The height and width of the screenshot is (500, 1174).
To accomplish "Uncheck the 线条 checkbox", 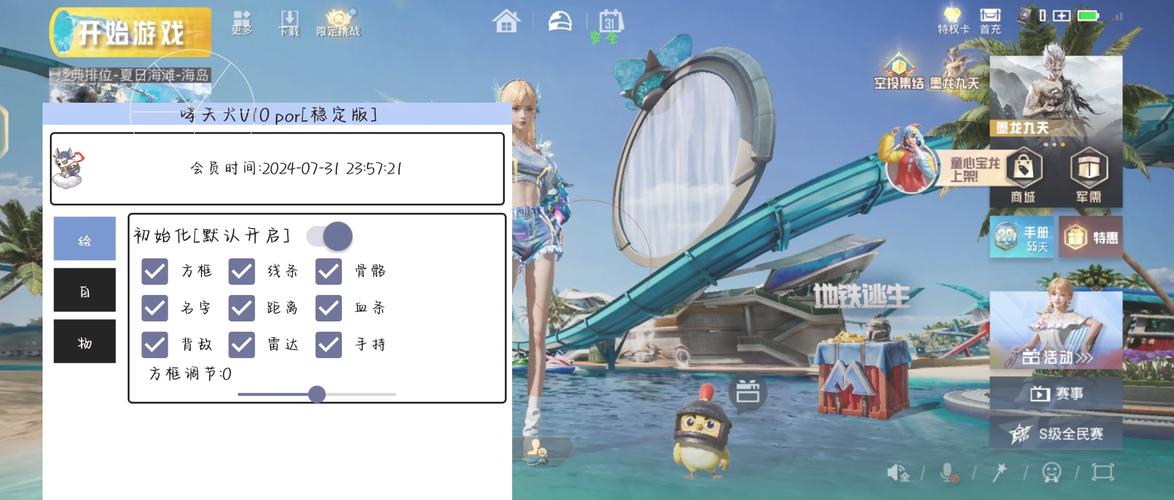I will tap(242, 272).
